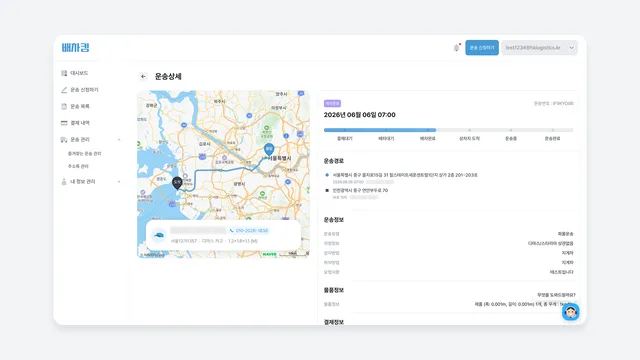Select 주소록 관리 submenu item

(78, 166)
